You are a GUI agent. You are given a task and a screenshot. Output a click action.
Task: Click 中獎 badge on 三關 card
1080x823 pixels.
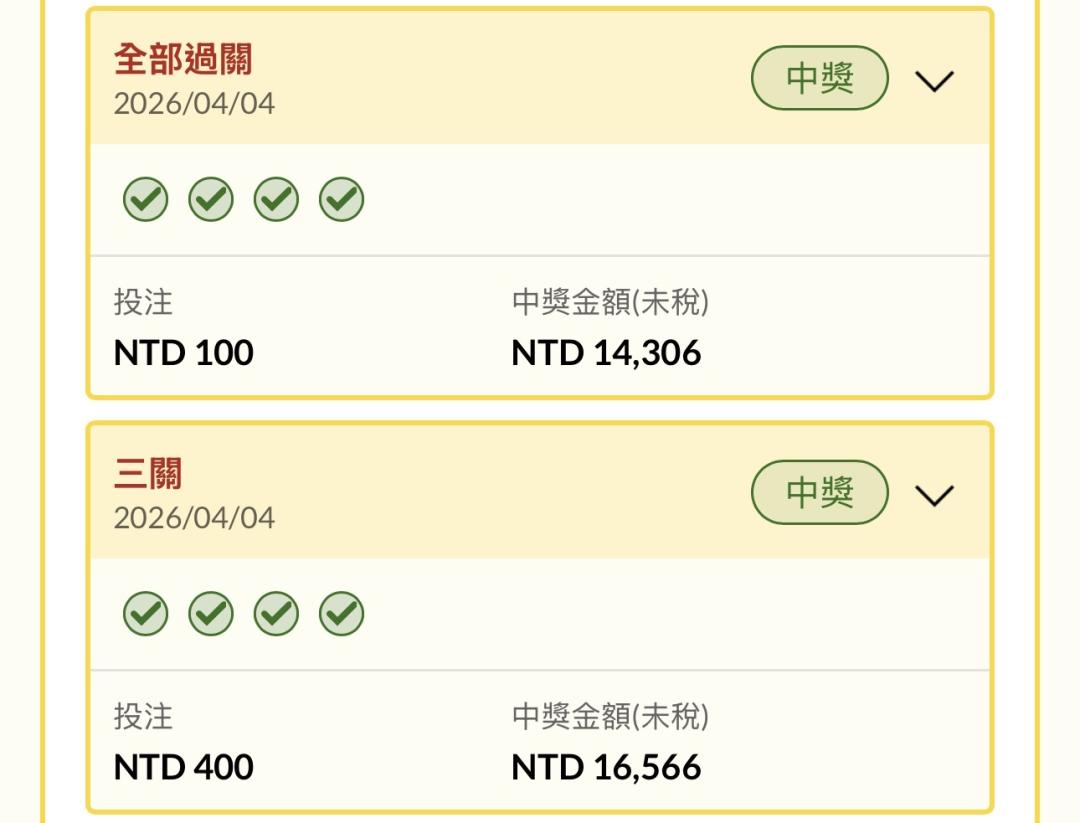pos(820,493)
